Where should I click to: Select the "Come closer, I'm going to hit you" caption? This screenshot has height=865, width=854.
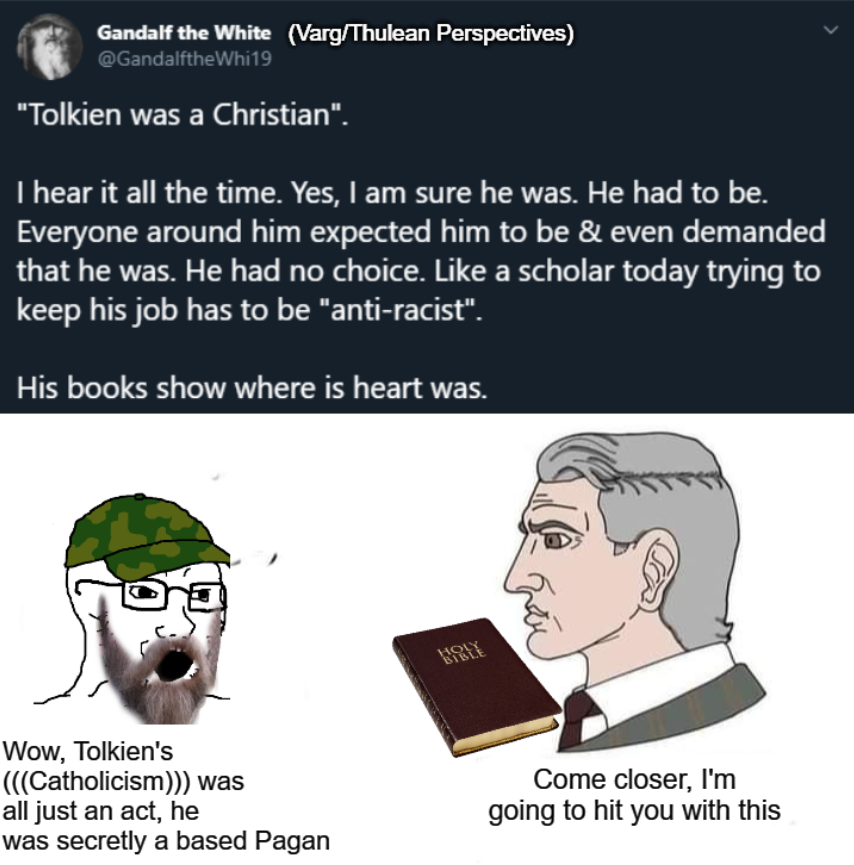634,795
